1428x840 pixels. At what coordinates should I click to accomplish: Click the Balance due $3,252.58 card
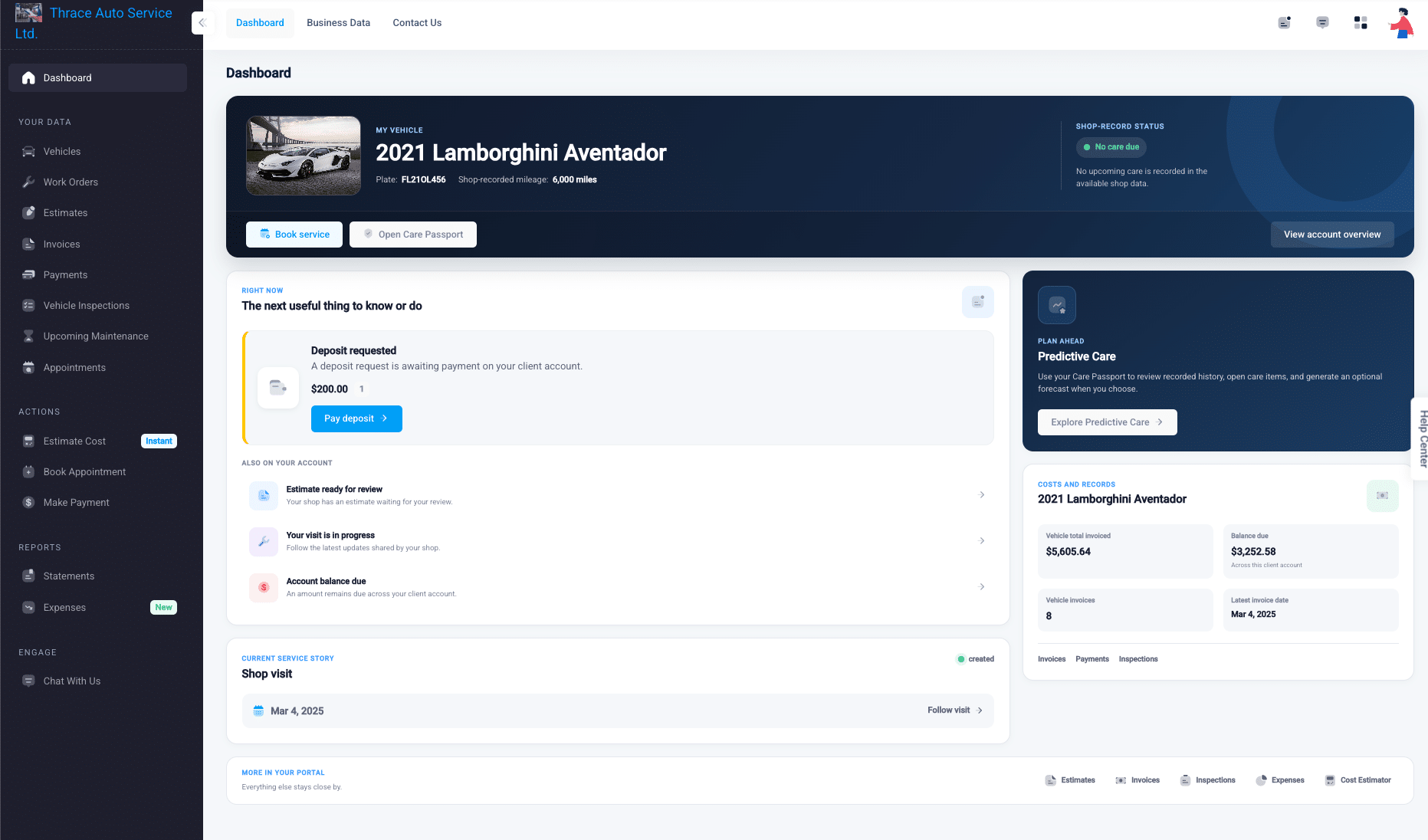[x=1311, y=551]
